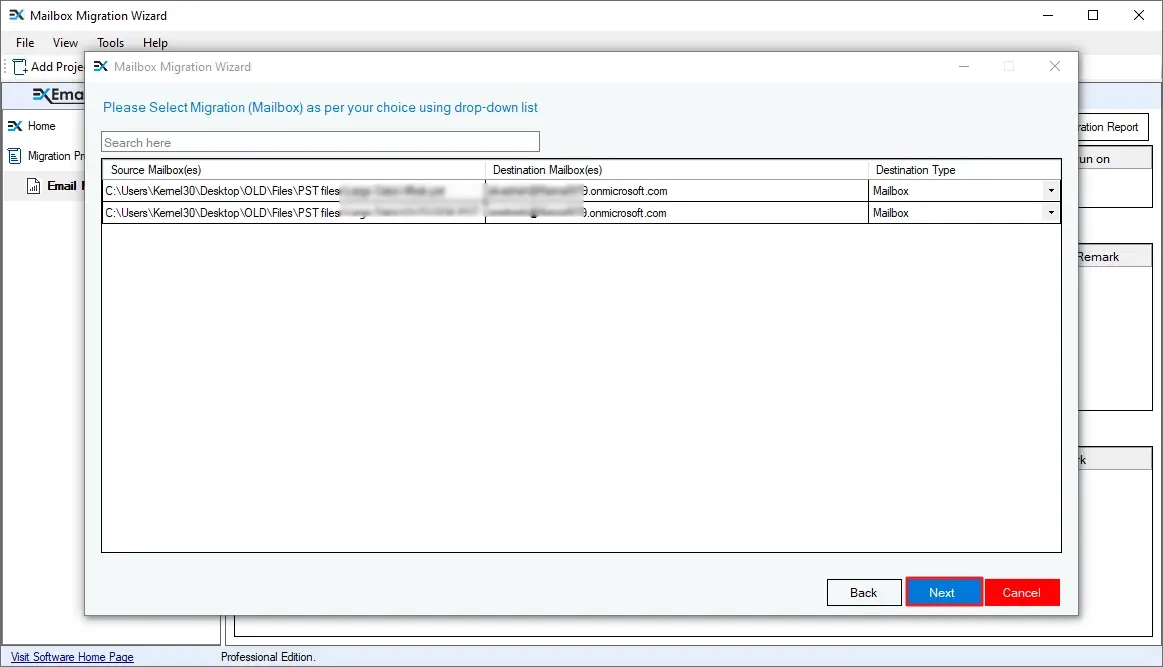This screenshot has width=1163, height=667.
Task: Go back using the Back button
Action: (863, 593)
